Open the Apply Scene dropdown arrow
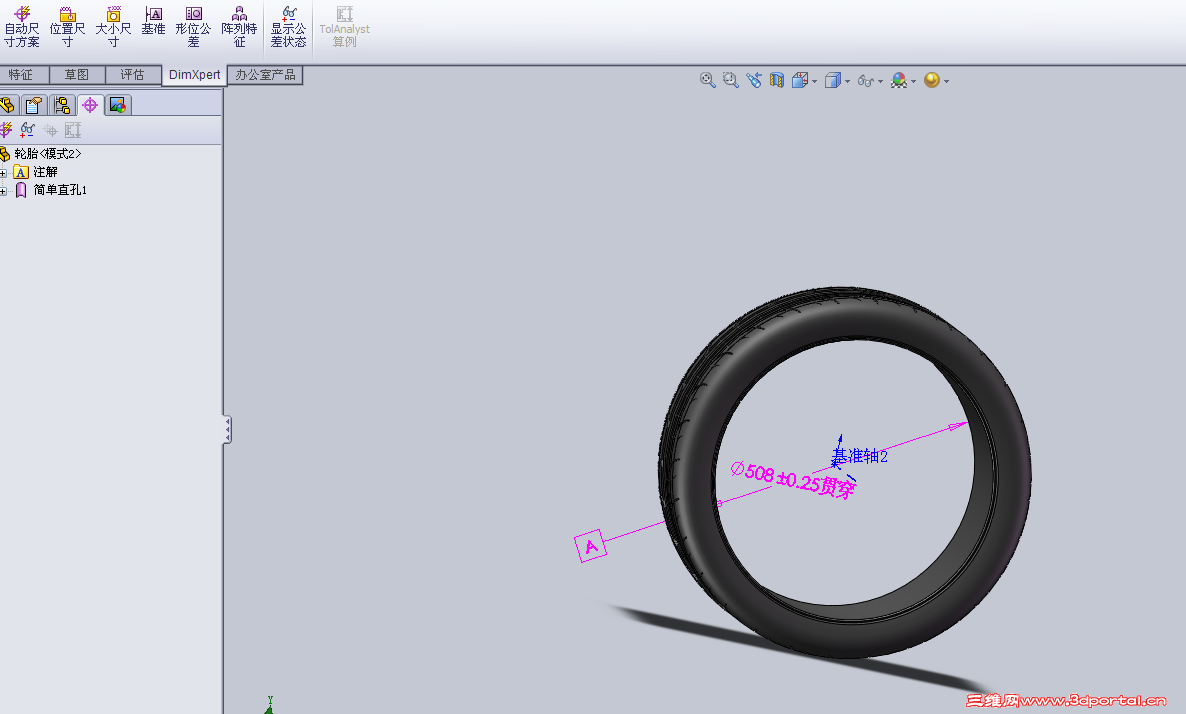1186x714 pixels. click(x=946, y=82)
